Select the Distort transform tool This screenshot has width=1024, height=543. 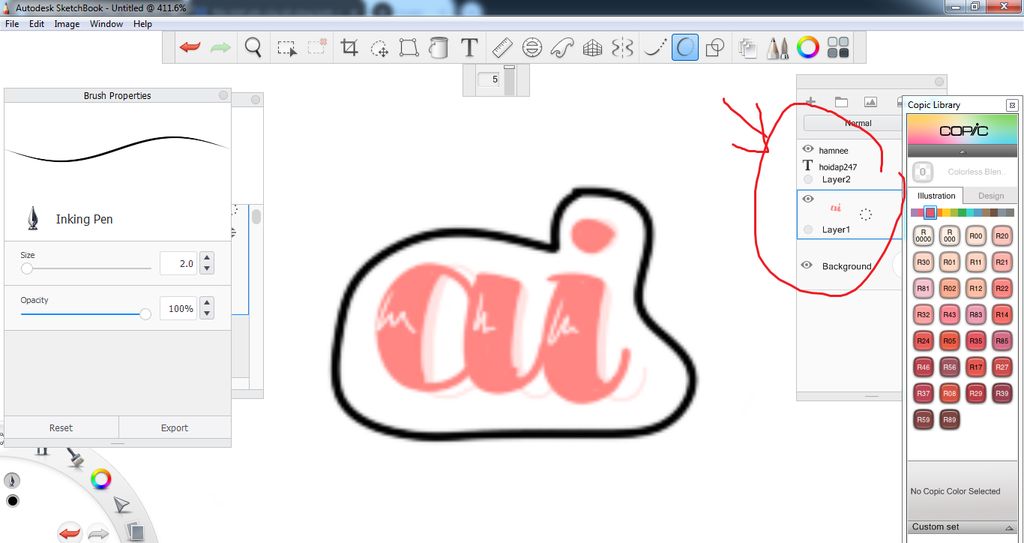click(409, 48)
